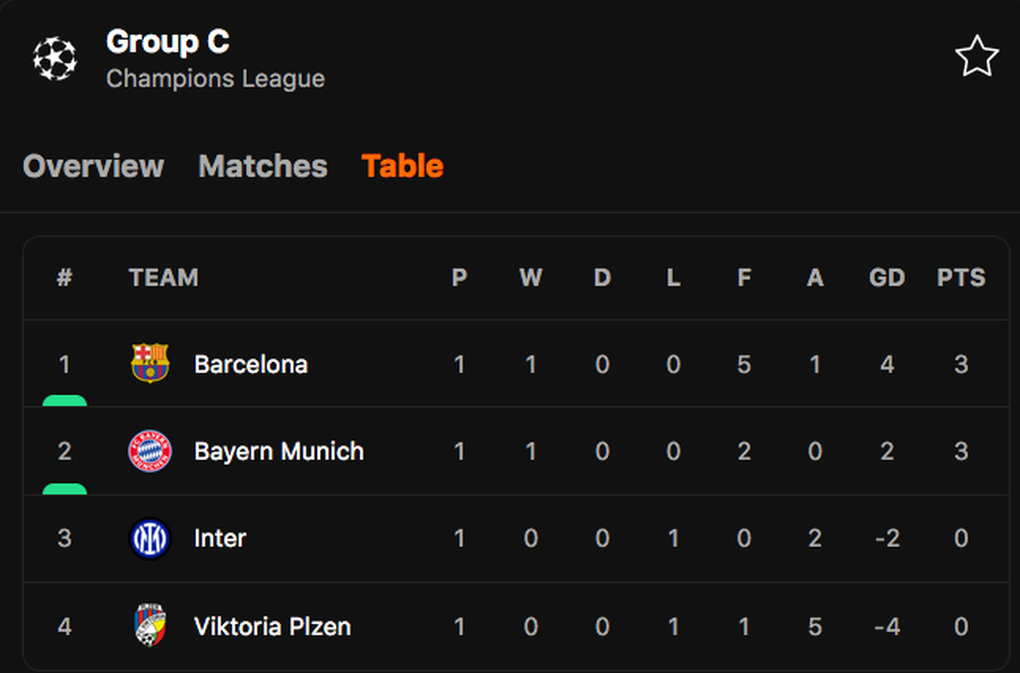
Task: Click the GD column header
Action: (887, 278)
